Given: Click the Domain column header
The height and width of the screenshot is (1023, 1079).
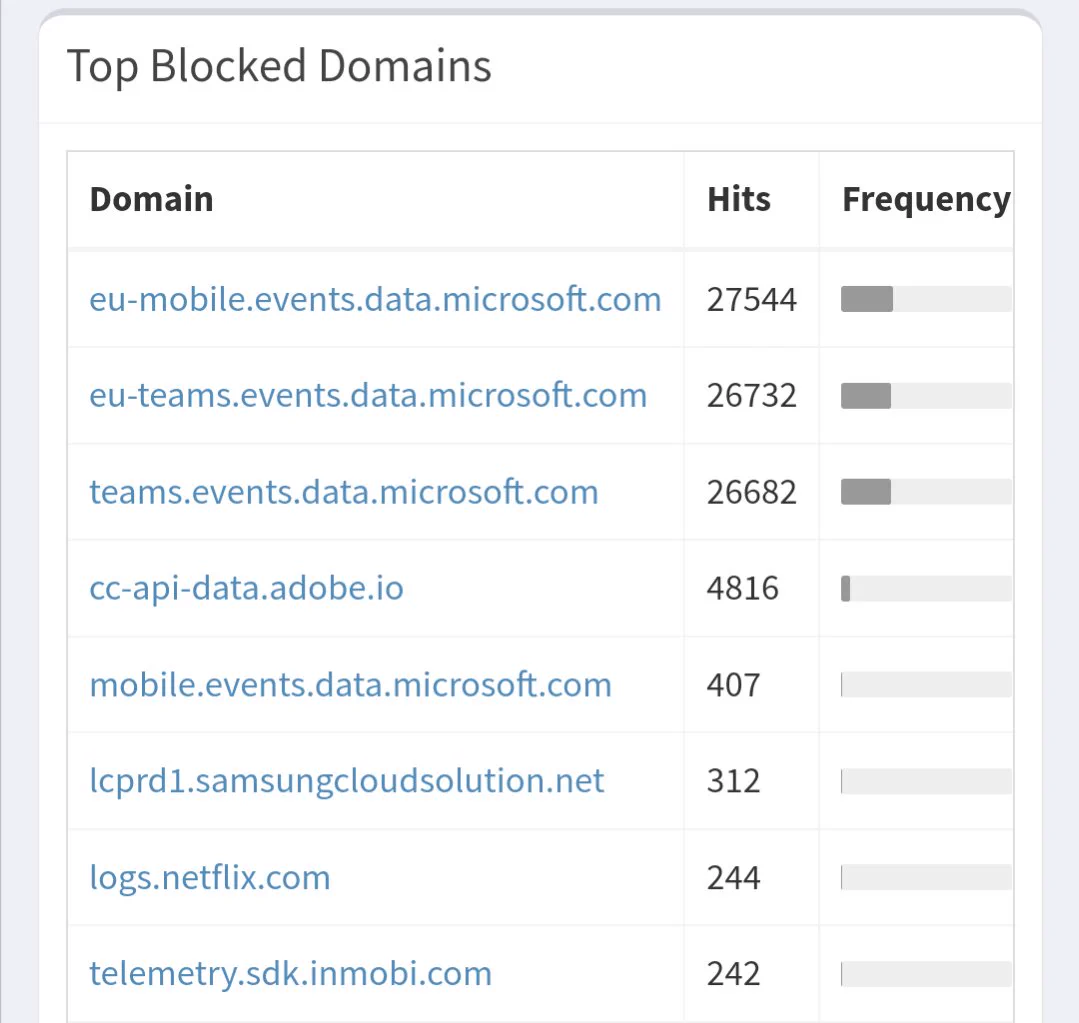Looking at the screenshot, I should [151, 200].
